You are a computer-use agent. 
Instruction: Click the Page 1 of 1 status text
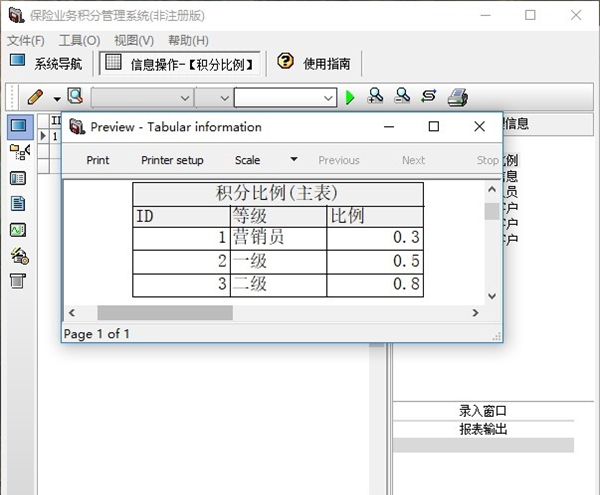coord(96,334)
